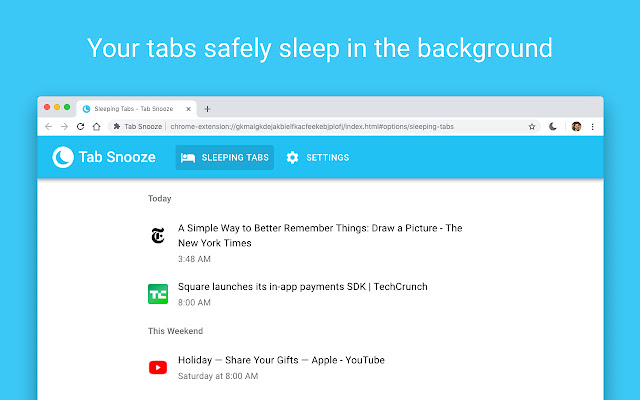Image resolution: width=640 pixels, height=400 pixels.
Task: Bookmark this page with the star icon
Action: tap(532, 127)
